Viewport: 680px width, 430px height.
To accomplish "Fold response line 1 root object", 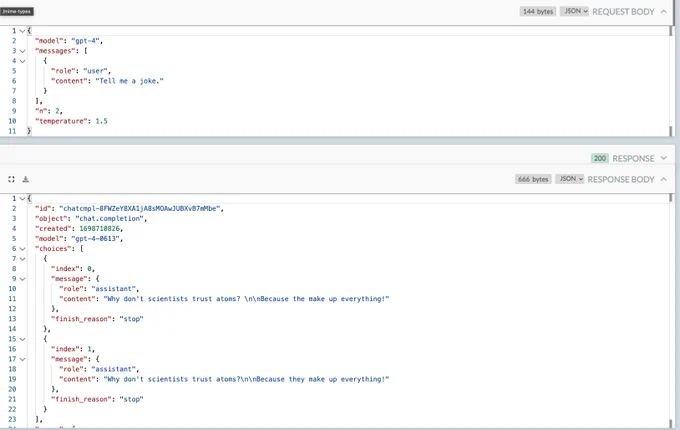I will [22, 199].
